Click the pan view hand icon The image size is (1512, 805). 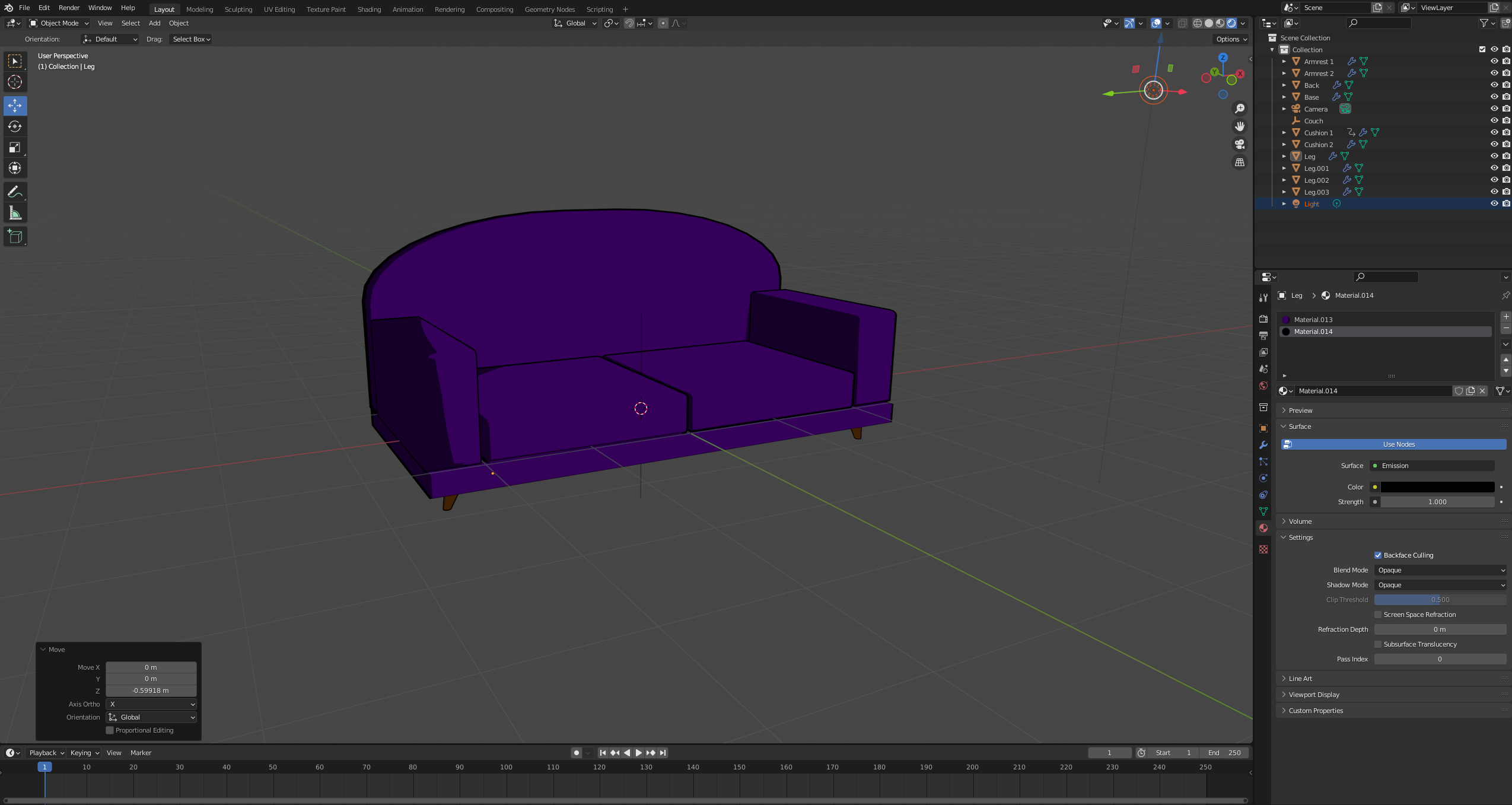[1239, 126]
